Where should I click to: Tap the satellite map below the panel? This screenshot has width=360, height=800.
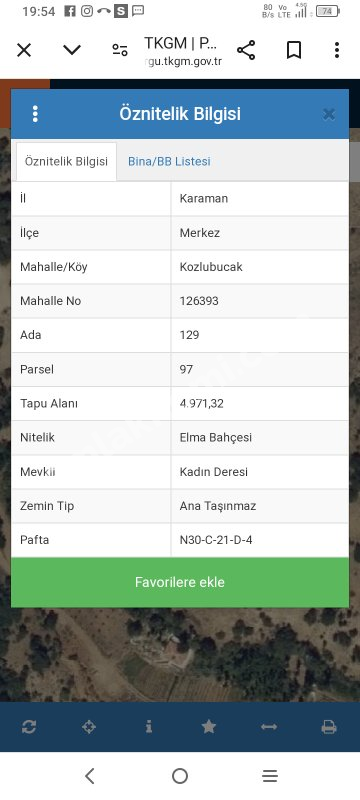click(x=180, y=655)
